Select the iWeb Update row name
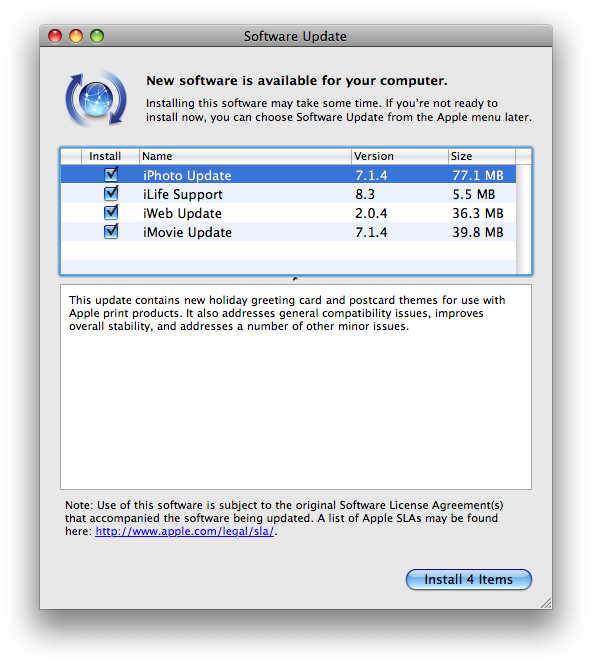The image size is (592, 664). 182,213
